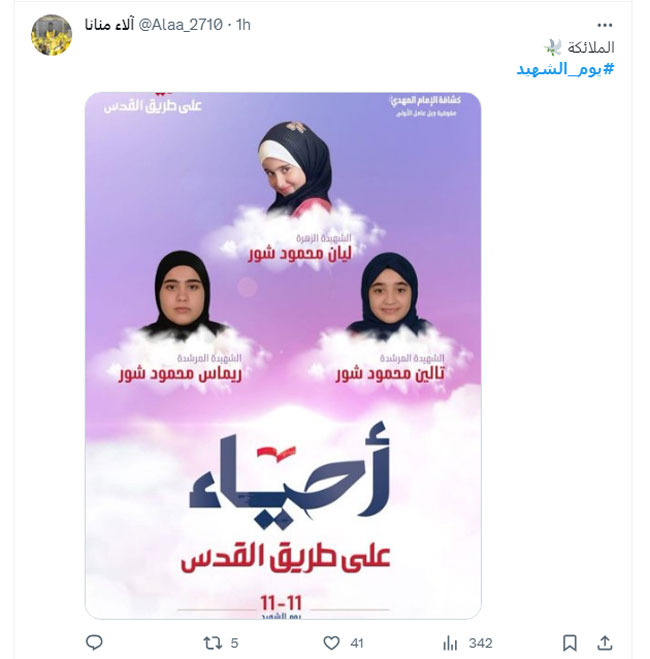Bookmark this post

pos(569,643)
